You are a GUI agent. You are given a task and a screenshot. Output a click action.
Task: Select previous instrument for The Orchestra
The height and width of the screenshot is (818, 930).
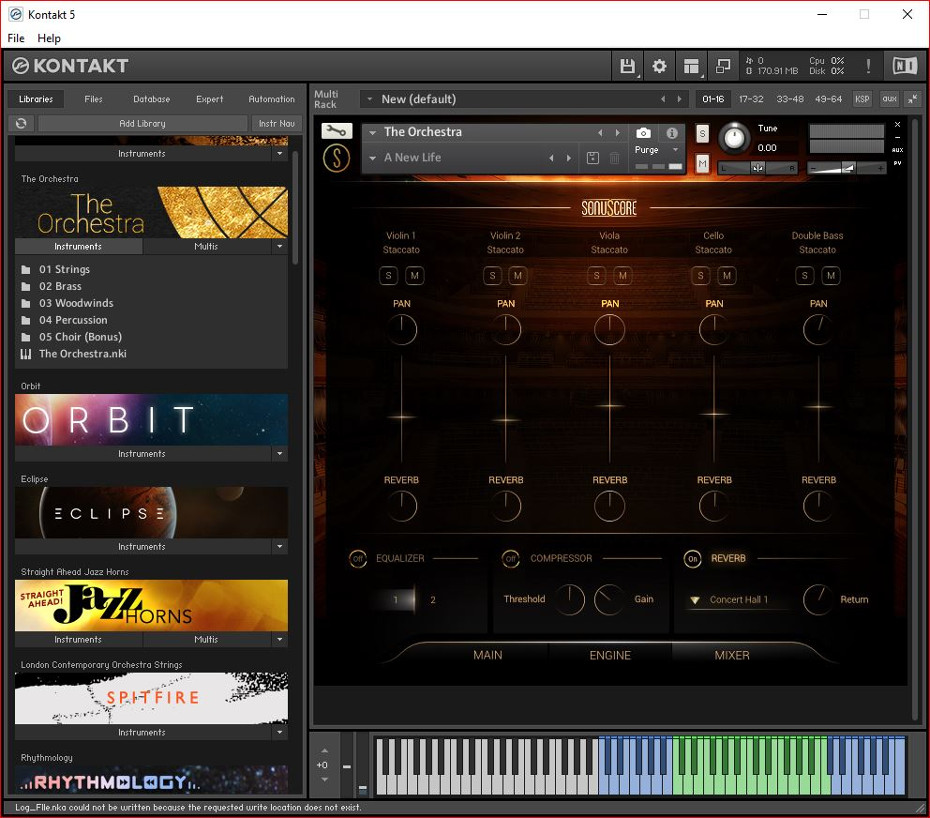(600, 133)
